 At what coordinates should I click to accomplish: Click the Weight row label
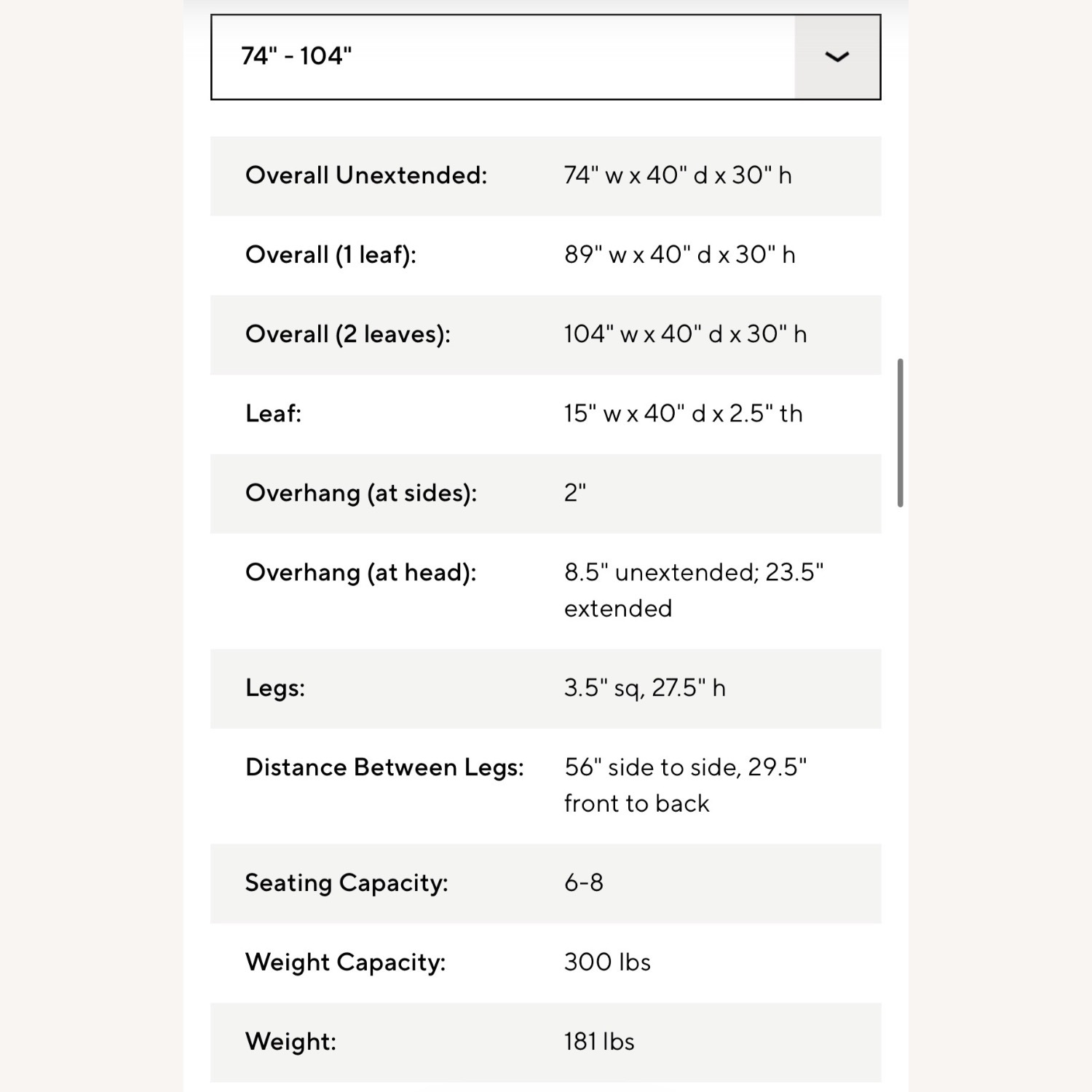pos(290,1042)
